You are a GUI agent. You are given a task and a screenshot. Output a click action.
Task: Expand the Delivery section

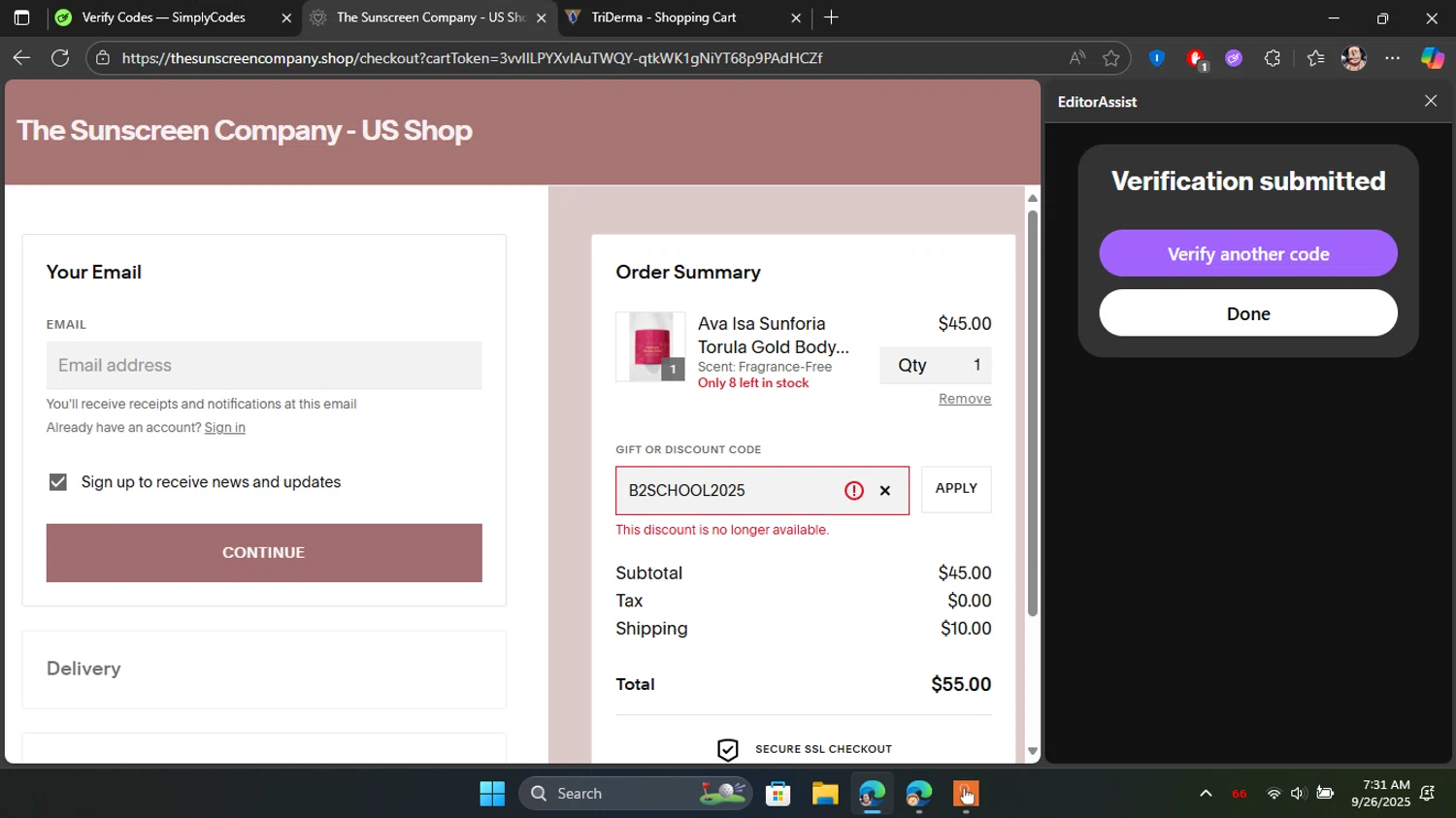(x=264, y=670)
